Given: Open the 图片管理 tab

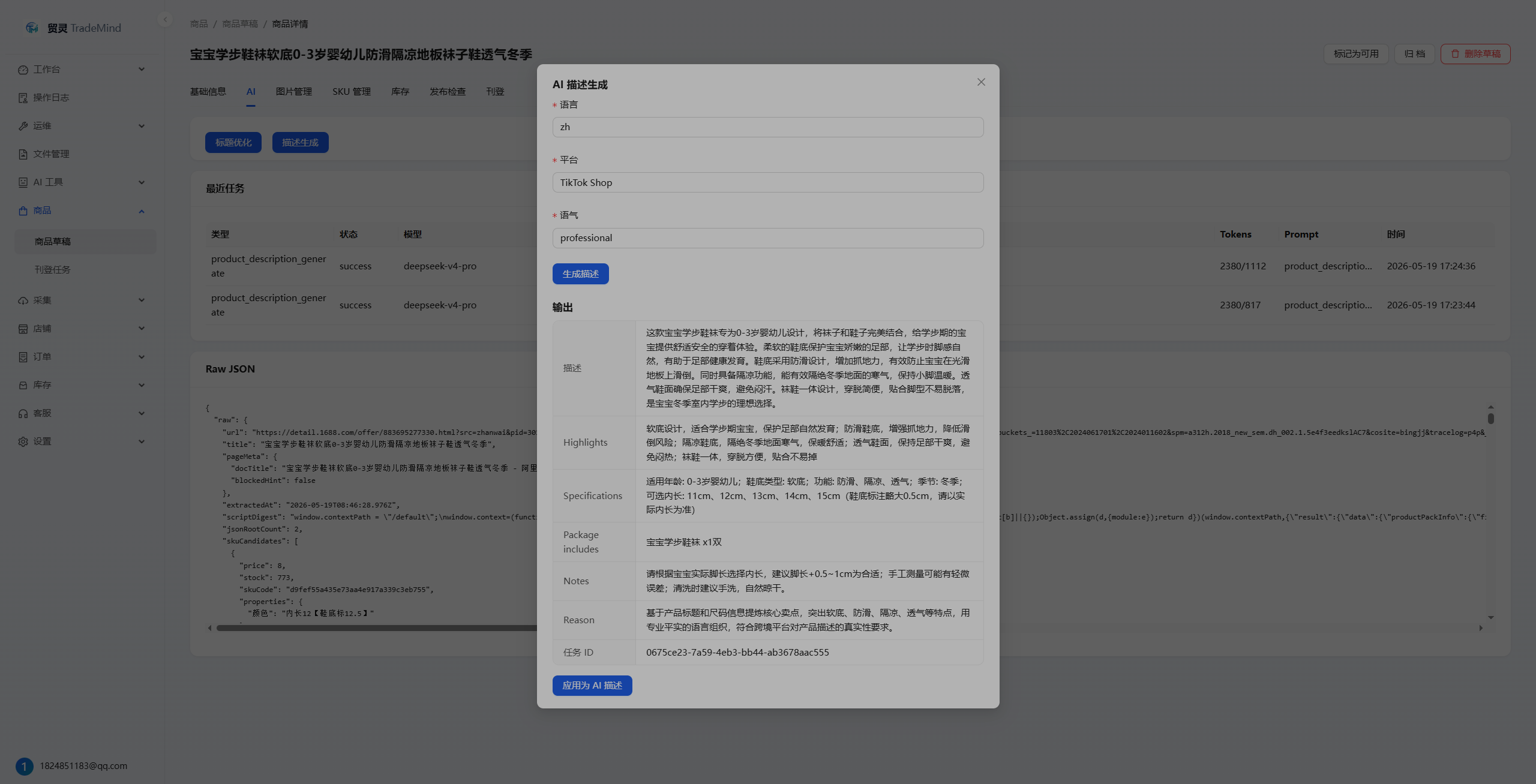Looking at the screenshot, I should click(x=294, y=92).
